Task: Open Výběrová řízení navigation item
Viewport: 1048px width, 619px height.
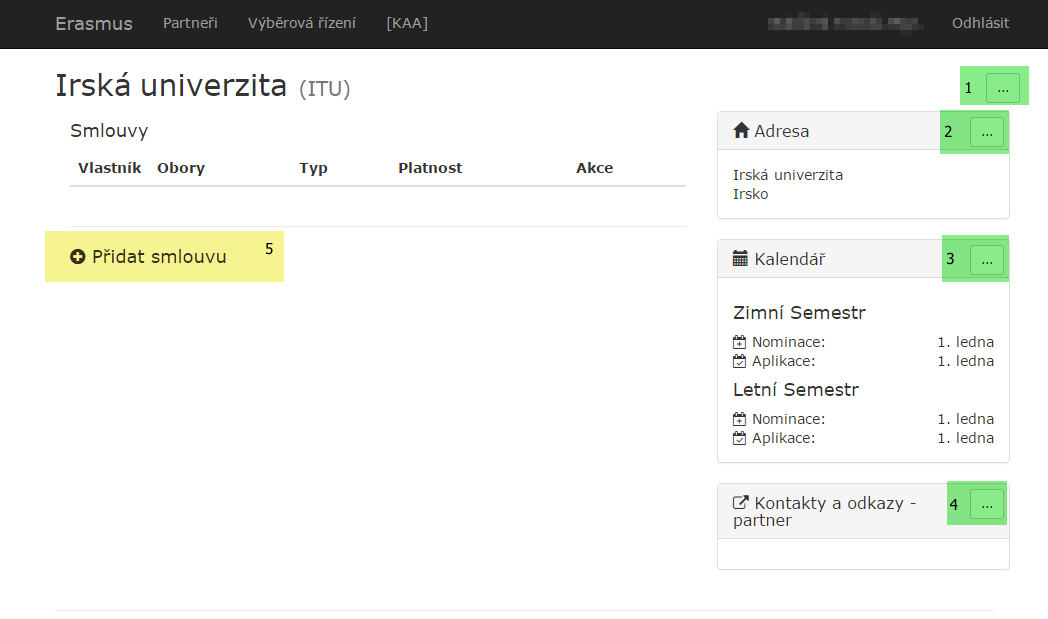Action: pyautogui.click(x=302, y=23)
